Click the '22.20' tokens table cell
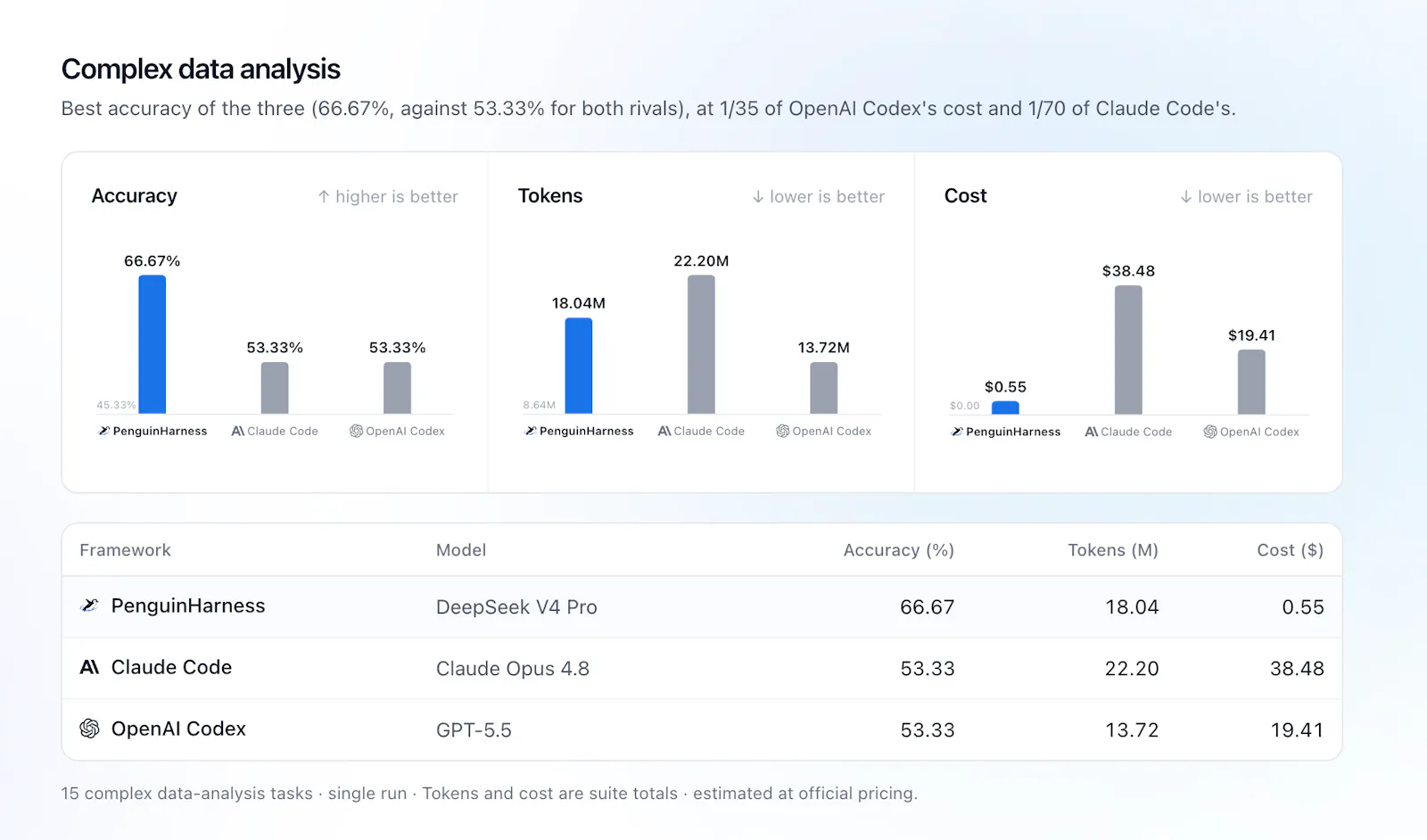The width and height of the screenshot is (1427, 840). 1132,669
